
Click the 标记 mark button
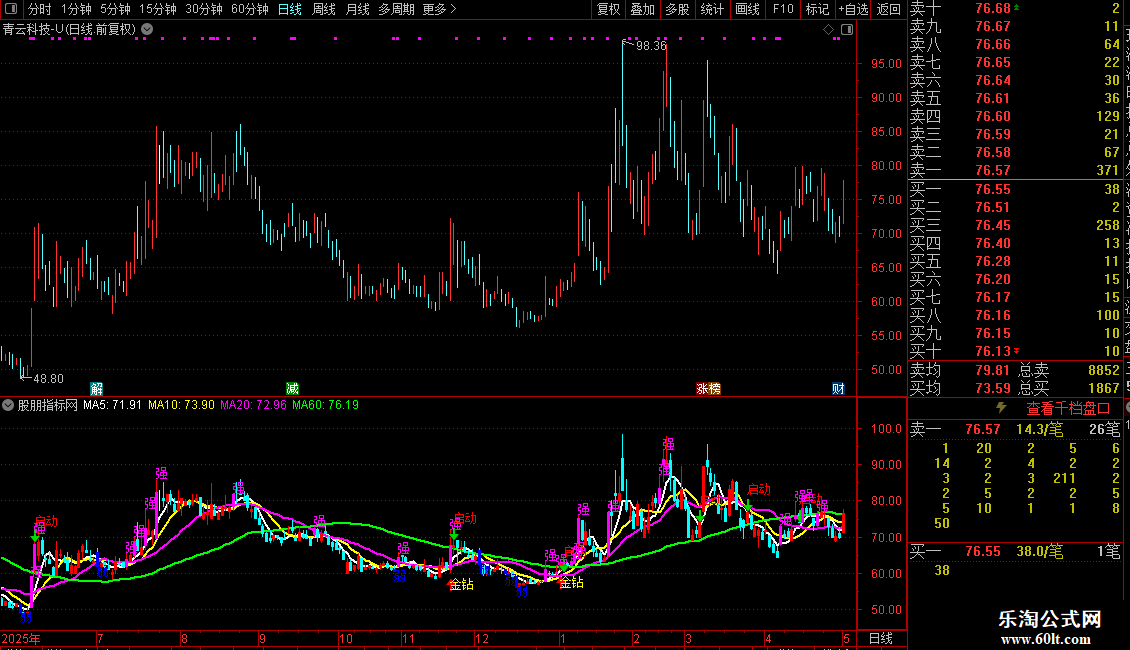pyautogui.click(x=817, y=9)
